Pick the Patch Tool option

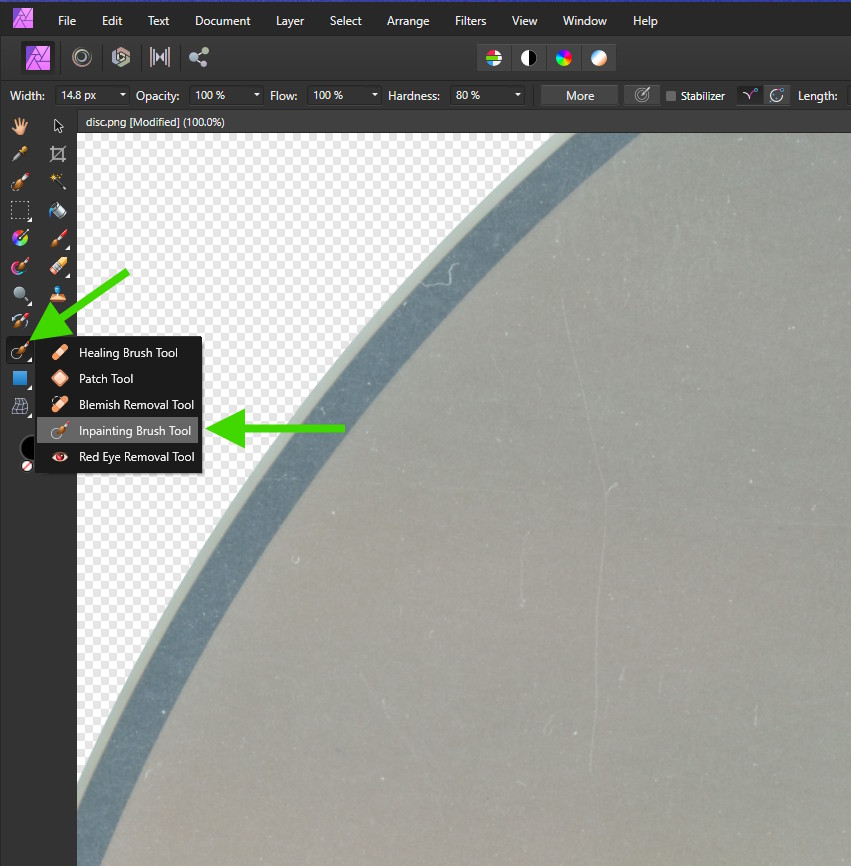pos(106,379)
